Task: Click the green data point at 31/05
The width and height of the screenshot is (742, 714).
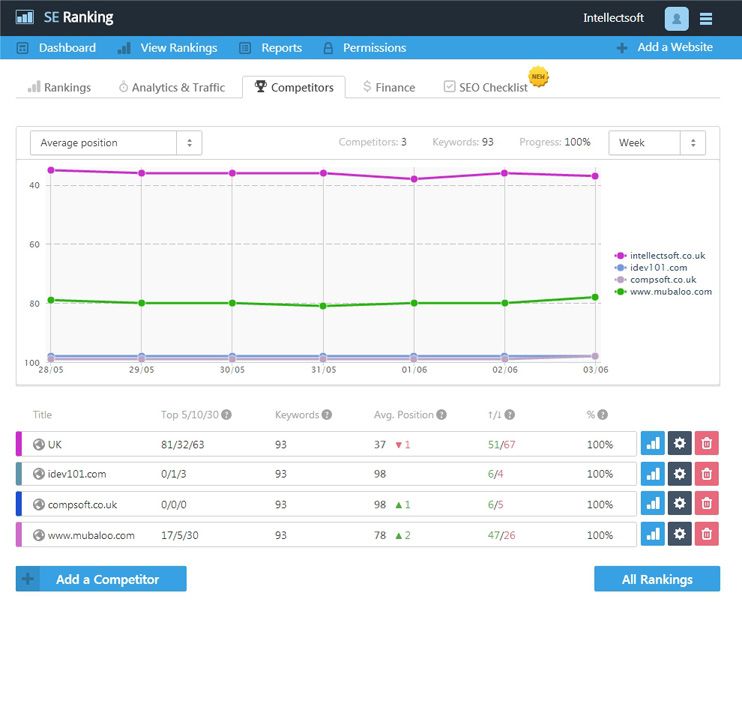Action: 323,306
